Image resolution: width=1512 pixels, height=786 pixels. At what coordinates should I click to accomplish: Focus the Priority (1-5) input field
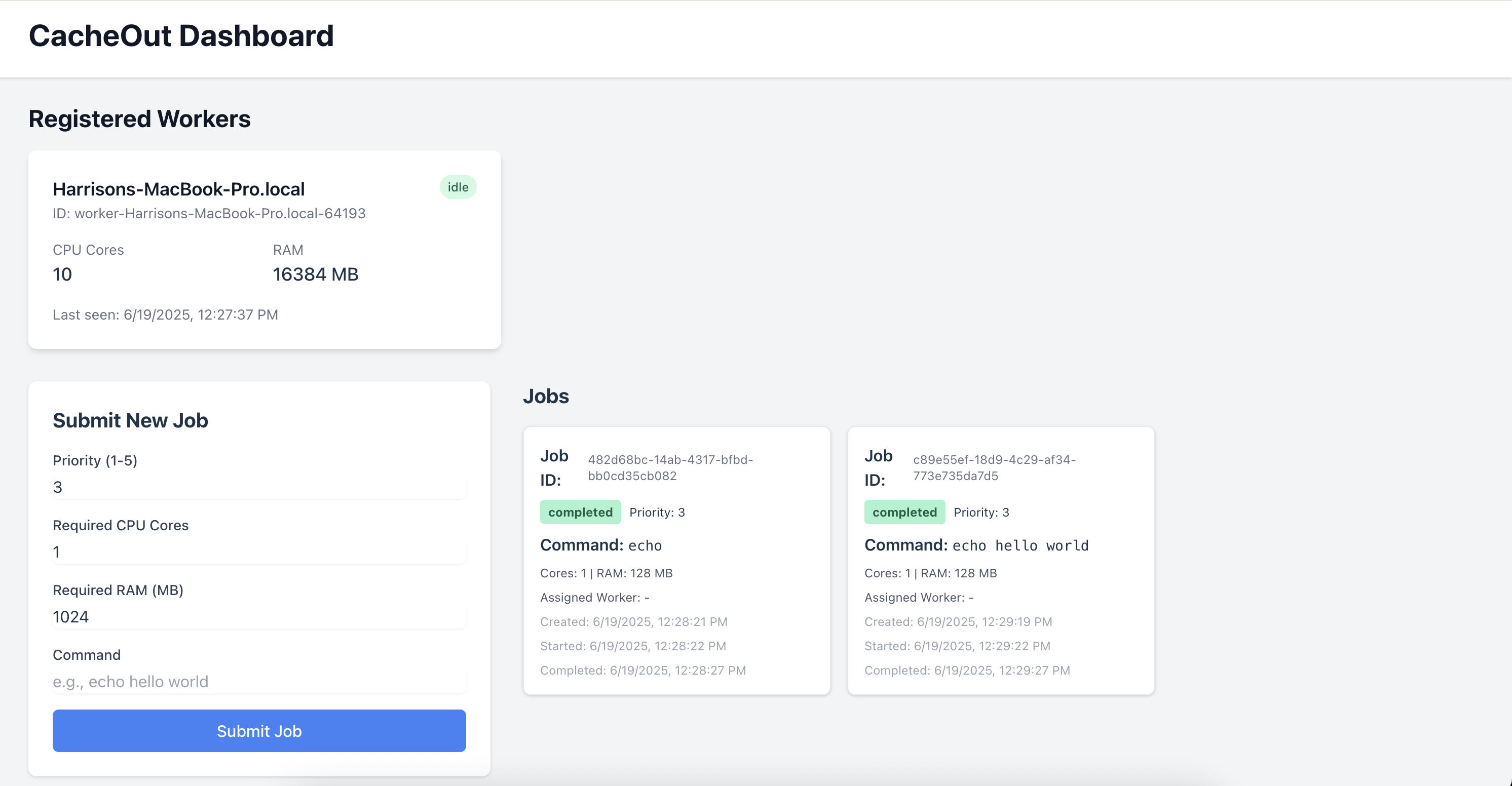click(259, 487)
